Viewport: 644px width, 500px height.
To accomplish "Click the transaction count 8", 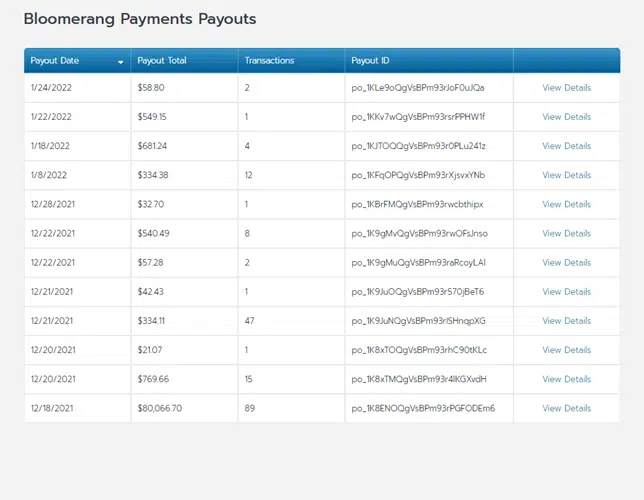I will (x=247, y=233).
